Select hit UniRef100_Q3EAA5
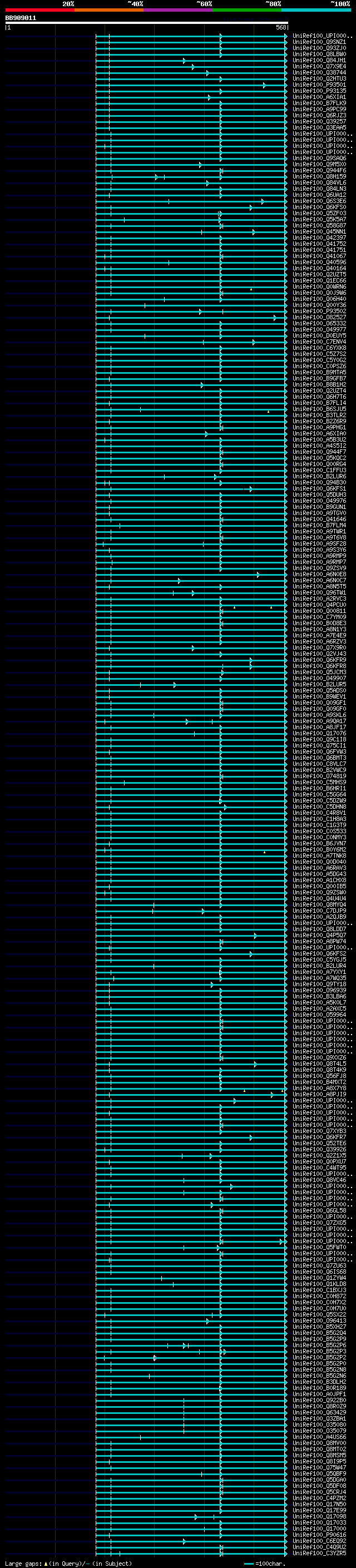The height and width of the screenshot is (1568, 356). tap(319, 127)
